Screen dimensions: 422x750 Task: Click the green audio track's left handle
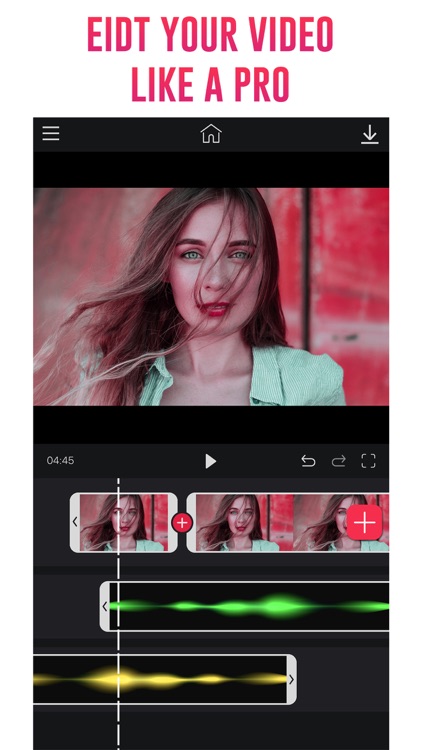pyautogui.click(x=105, y=607)
